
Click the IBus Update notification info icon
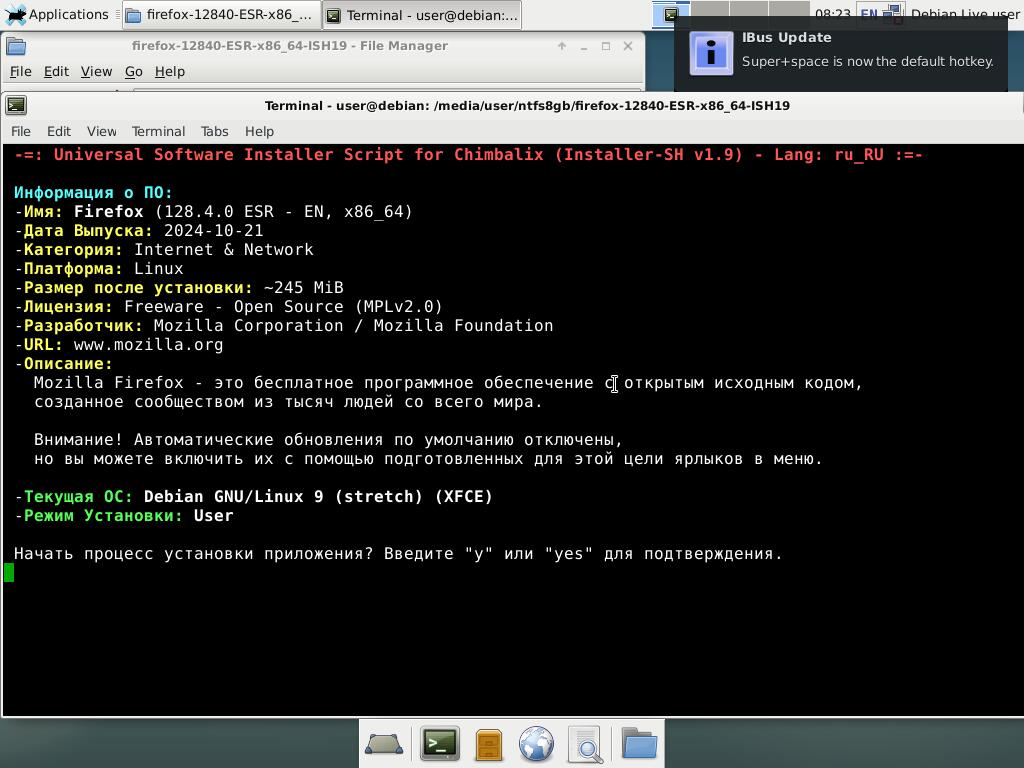click(x=711, y=53)
